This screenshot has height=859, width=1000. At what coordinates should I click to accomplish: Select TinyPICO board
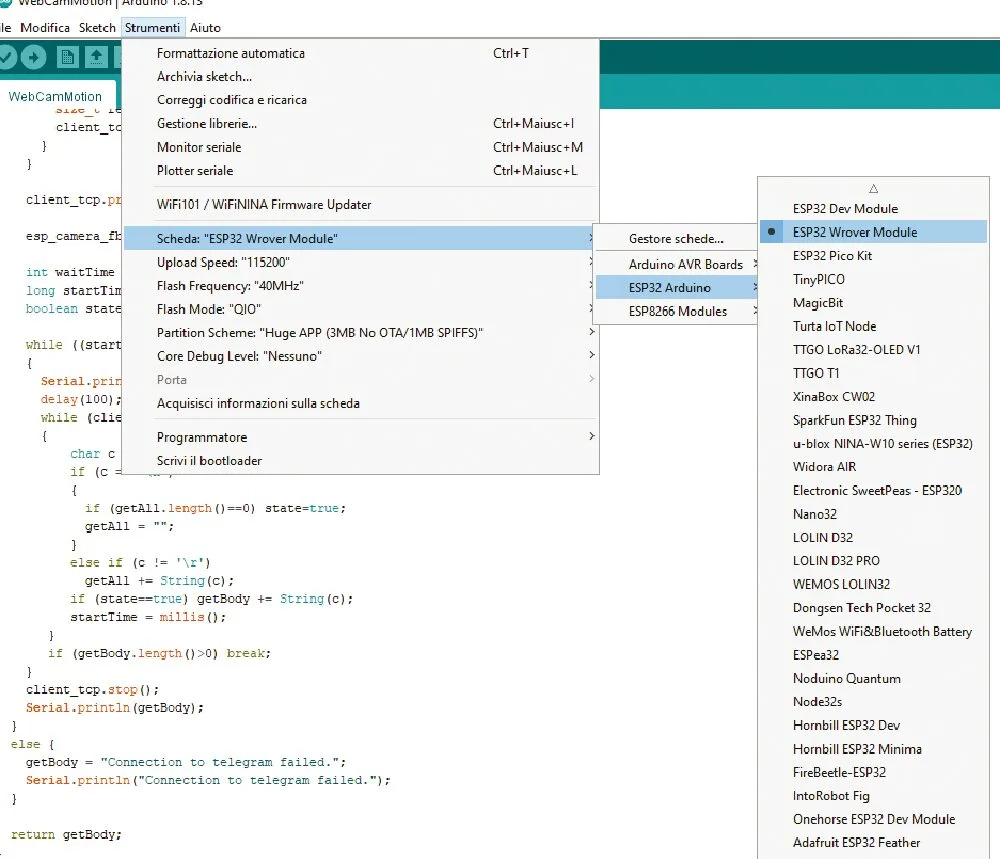tap(873, 279)
